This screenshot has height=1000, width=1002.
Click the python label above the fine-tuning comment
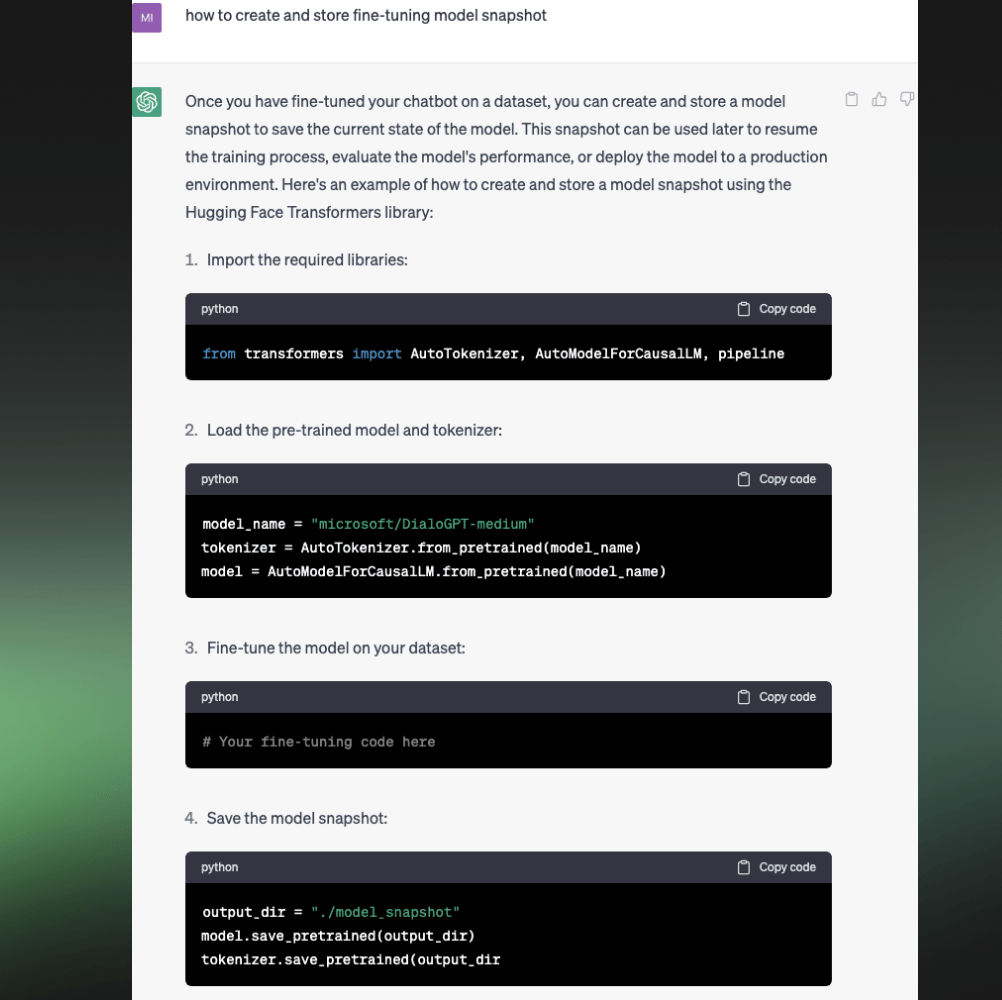[219, 696]
